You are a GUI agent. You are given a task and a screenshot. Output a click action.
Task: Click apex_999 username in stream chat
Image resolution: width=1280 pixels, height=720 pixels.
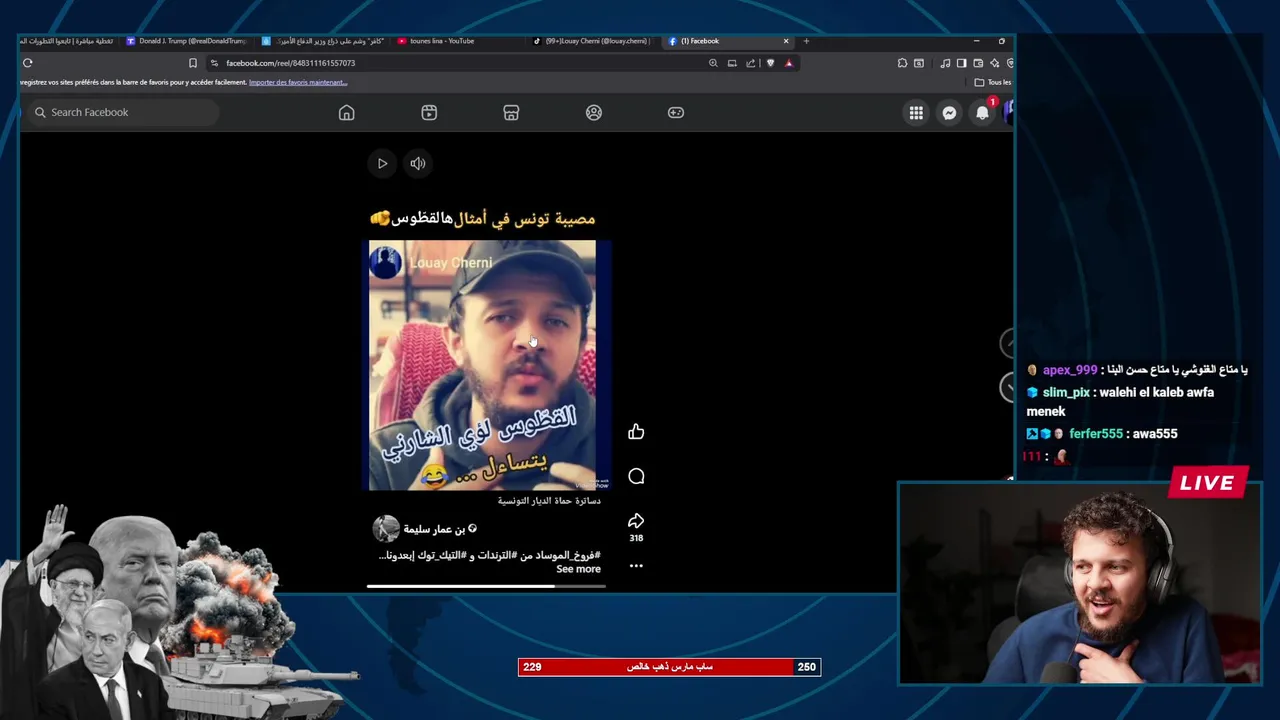1070,370
